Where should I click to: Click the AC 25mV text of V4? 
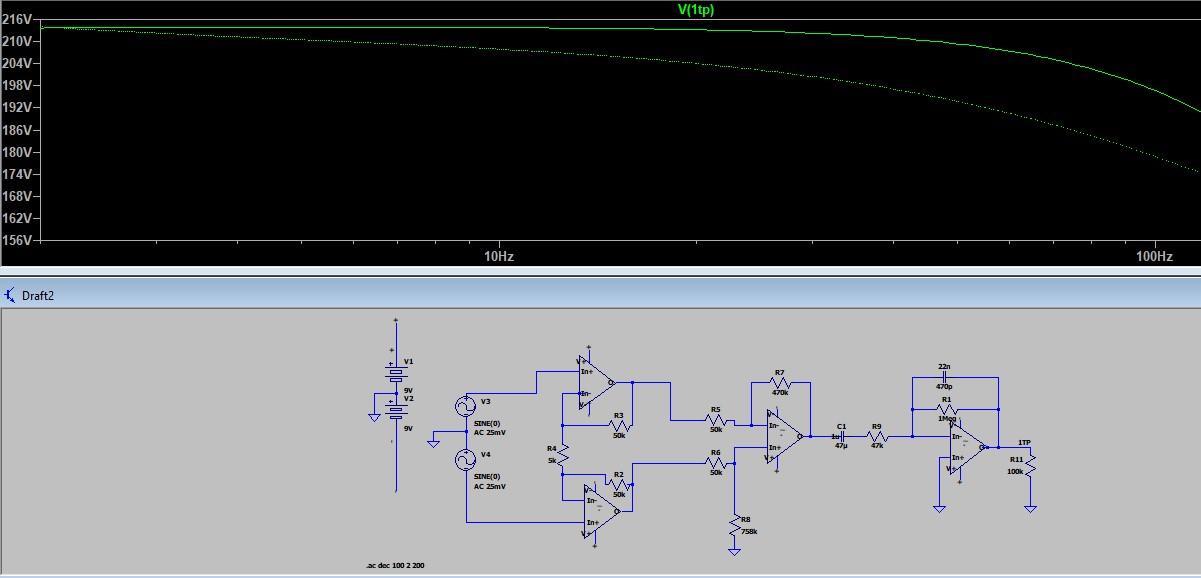tap(490, 486)
